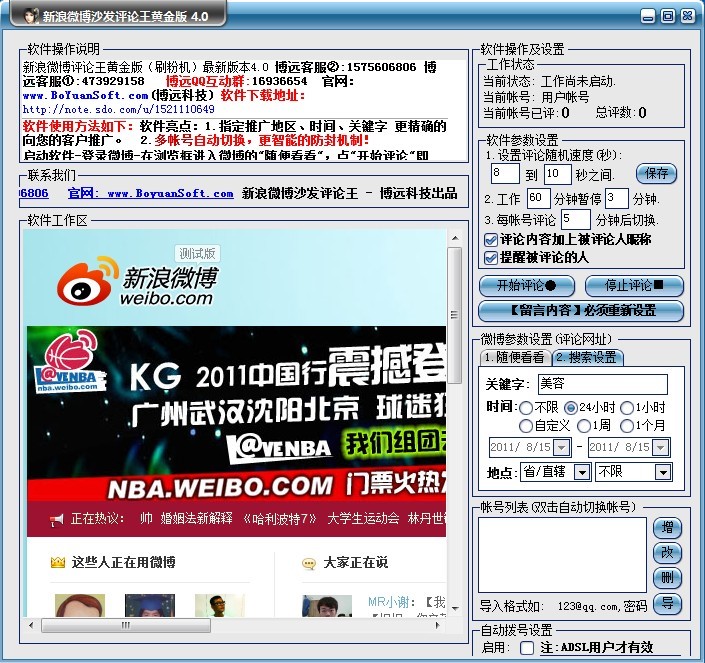Click the crown icon next to 这些人正在用微博
This screenshot has width=705, height=663.
click(58, 562)
